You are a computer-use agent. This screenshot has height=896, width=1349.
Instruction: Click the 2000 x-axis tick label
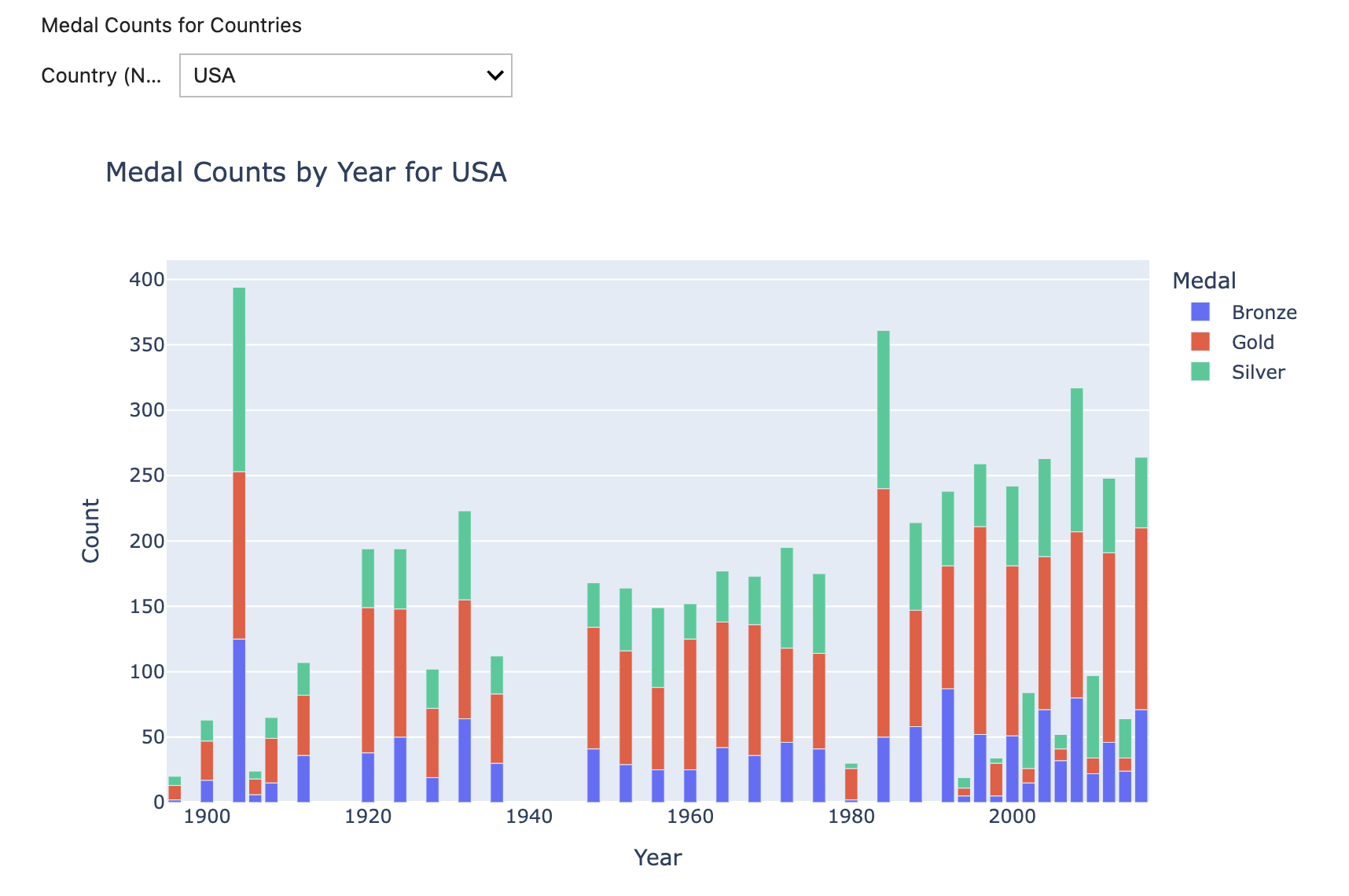(1012, 817)
